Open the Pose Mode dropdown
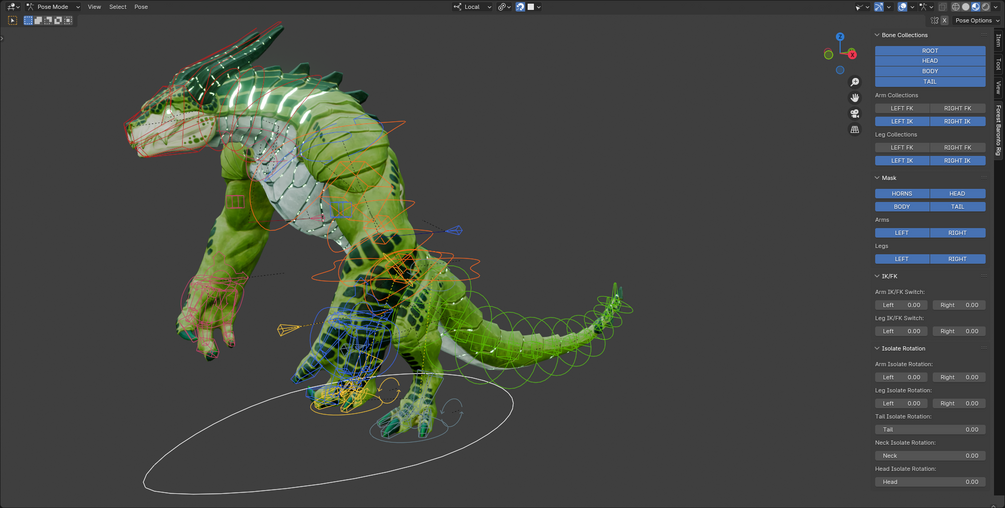Image resolution: width=1005 pixels, height=508 pixels. [x=53, y=7]
